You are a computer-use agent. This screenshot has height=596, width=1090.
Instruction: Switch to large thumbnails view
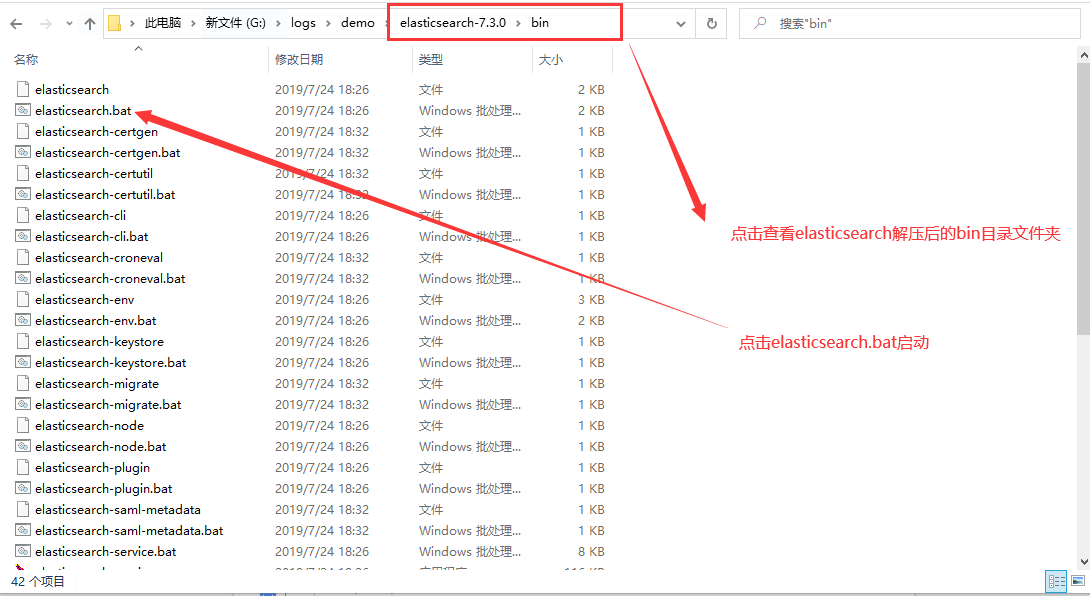[1078, 581]
